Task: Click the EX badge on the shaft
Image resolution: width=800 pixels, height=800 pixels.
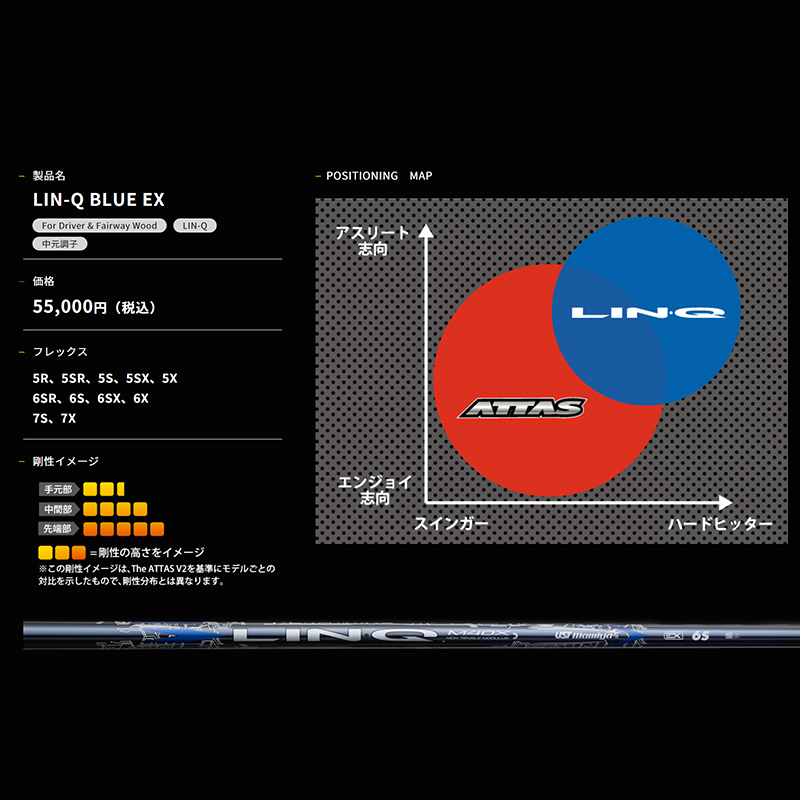Action: 673,636
